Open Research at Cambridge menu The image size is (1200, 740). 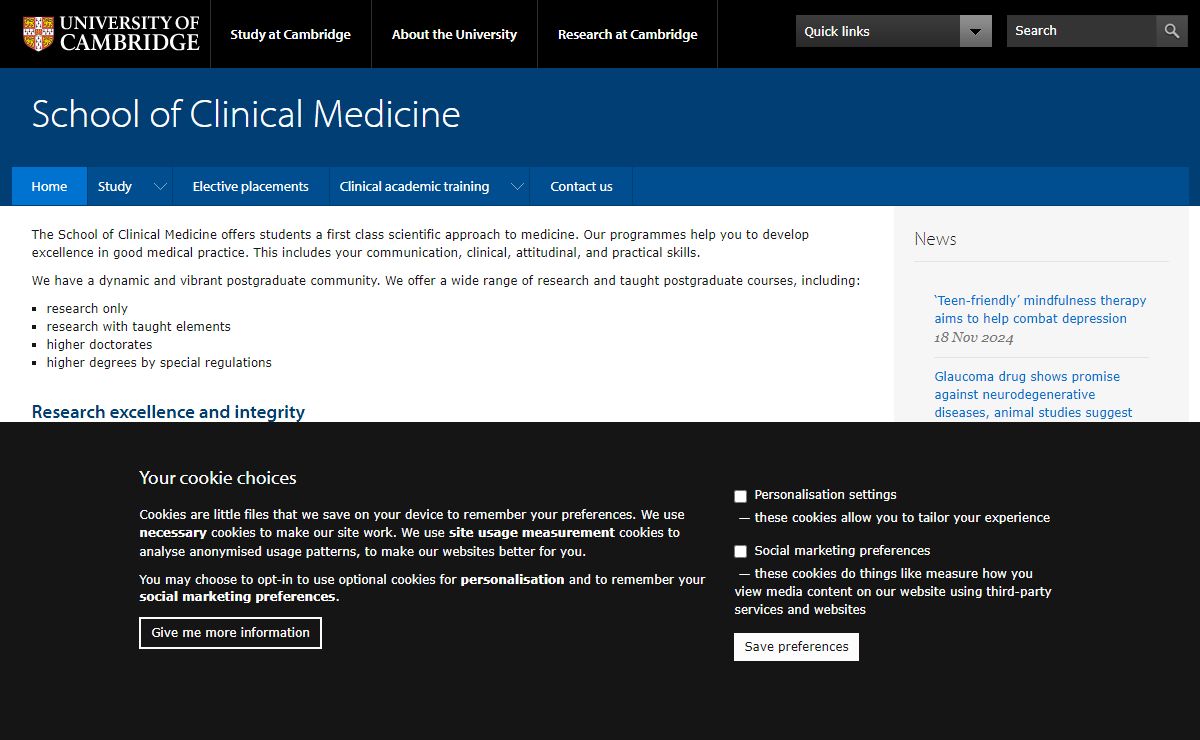click(x=627, y=34)
